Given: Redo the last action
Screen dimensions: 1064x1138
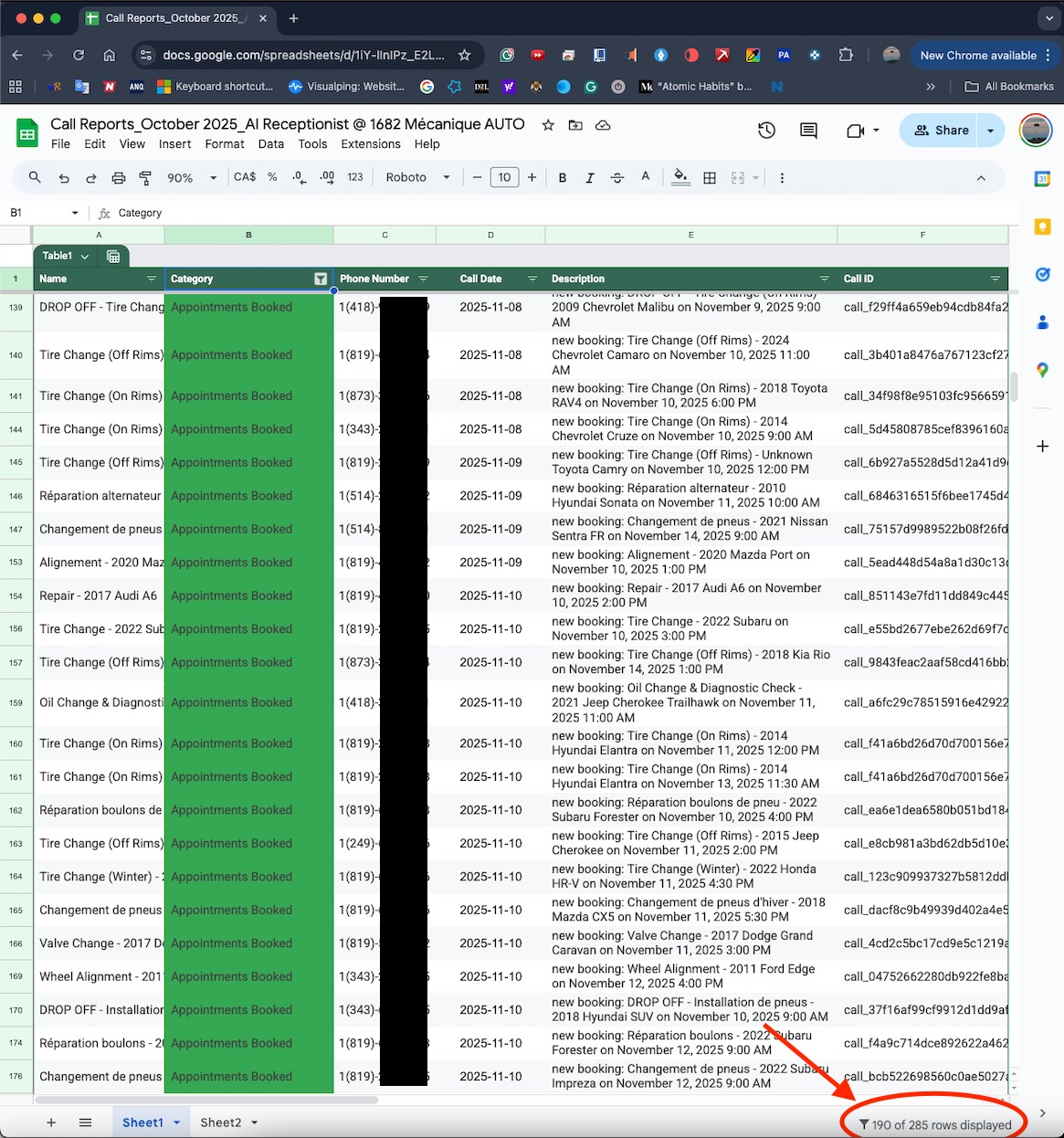Looking at the screenshot, I should (90, 178).
